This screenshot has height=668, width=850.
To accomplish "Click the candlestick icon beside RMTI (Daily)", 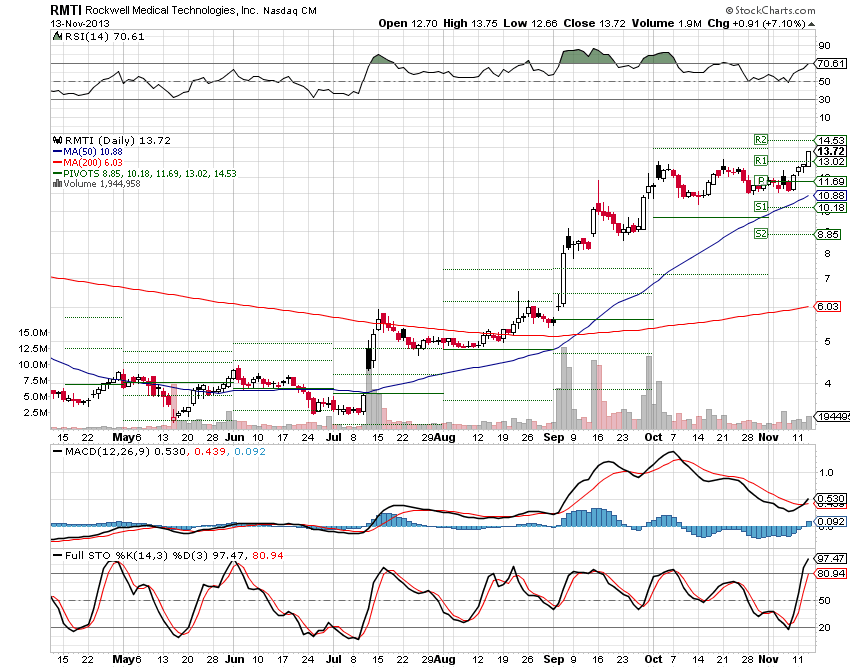I will [57, 140].
